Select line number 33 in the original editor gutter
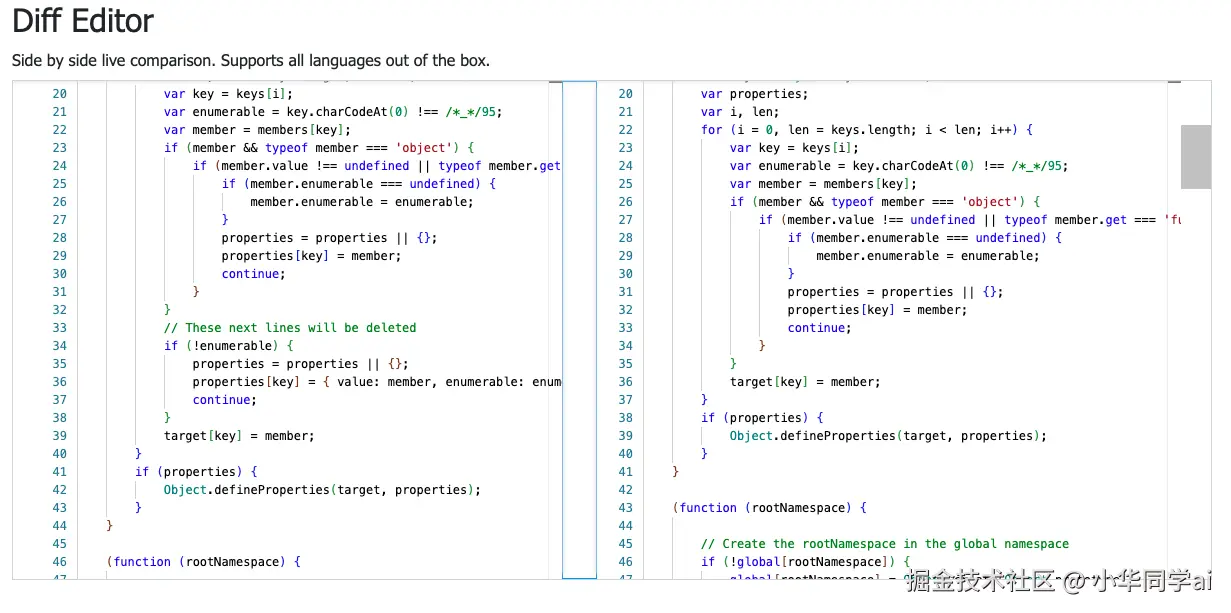Viewport: 1231px width, 613px height. tap(59, 328)
